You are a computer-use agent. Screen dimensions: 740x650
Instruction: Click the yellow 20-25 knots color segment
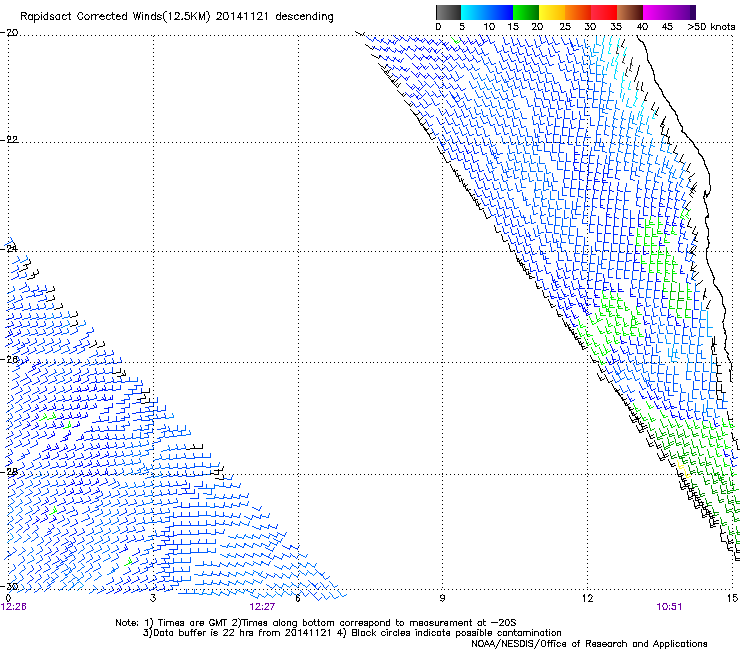point(552,12)
